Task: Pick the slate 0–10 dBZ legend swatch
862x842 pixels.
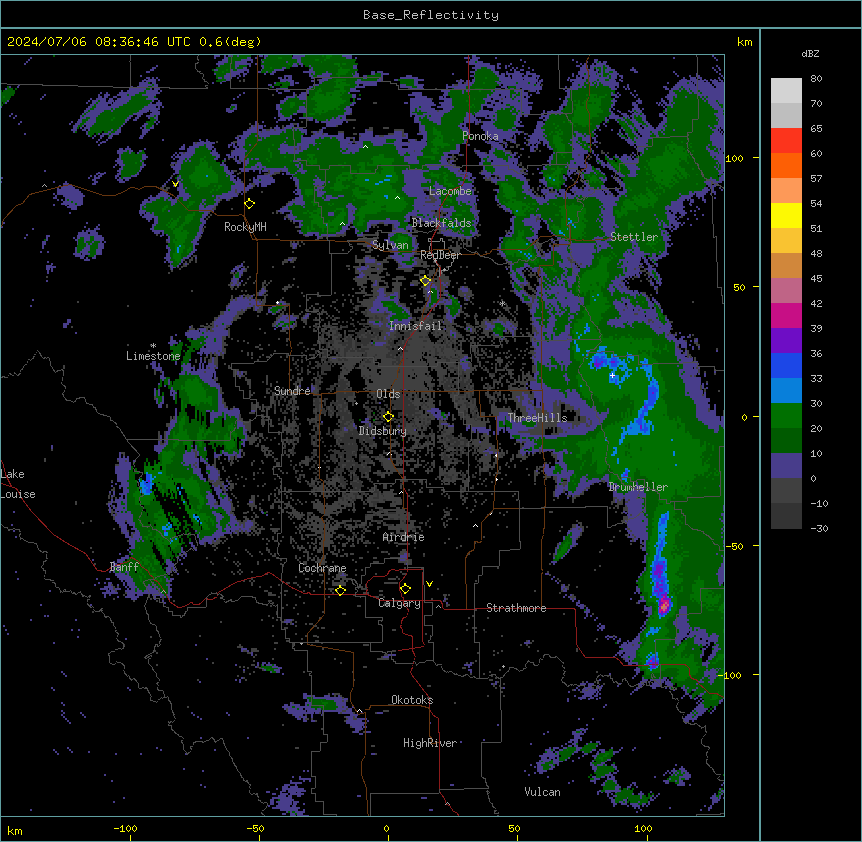Action: (786, 466)
